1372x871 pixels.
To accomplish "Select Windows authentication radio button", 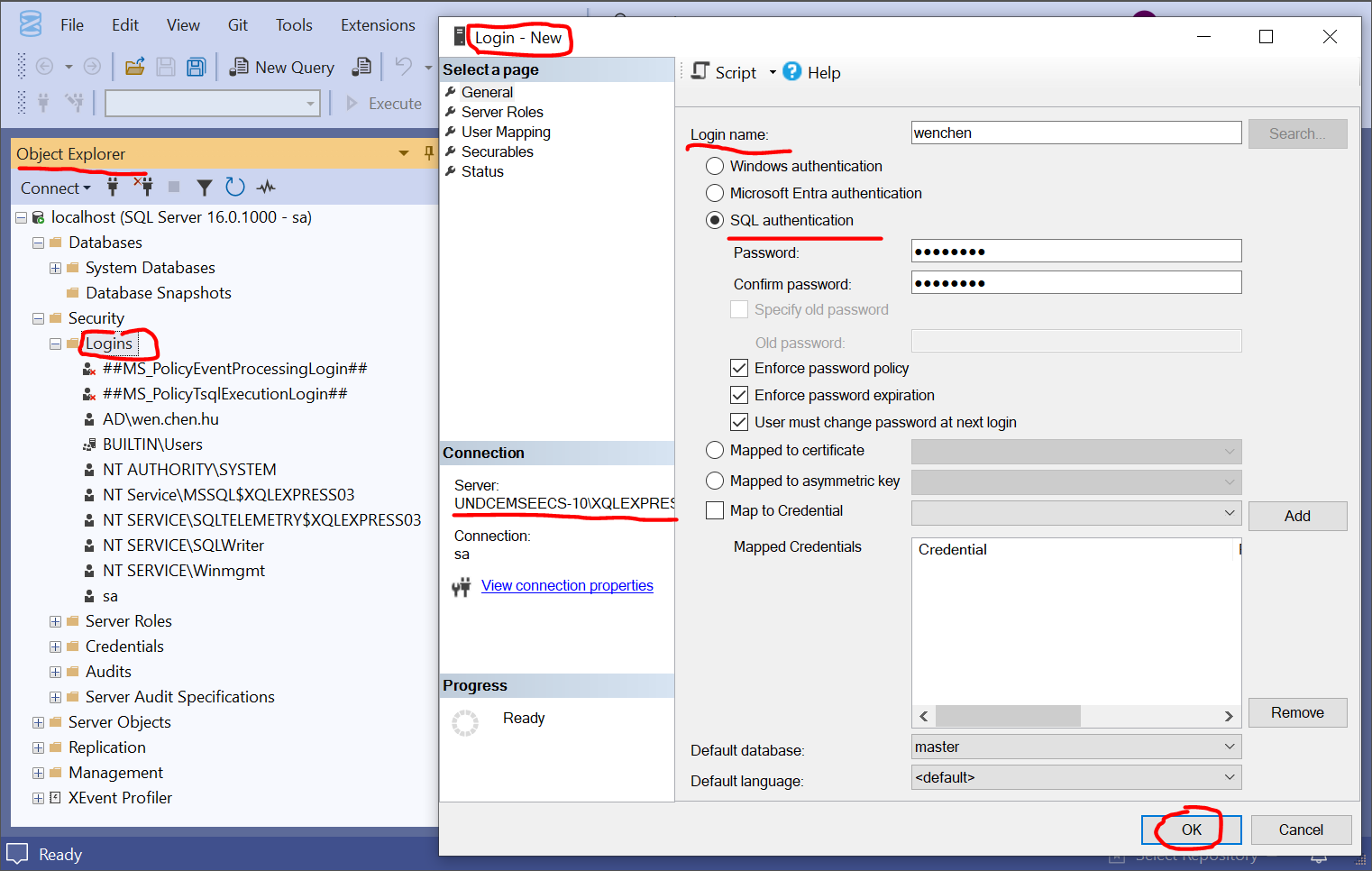I will 715,166.
